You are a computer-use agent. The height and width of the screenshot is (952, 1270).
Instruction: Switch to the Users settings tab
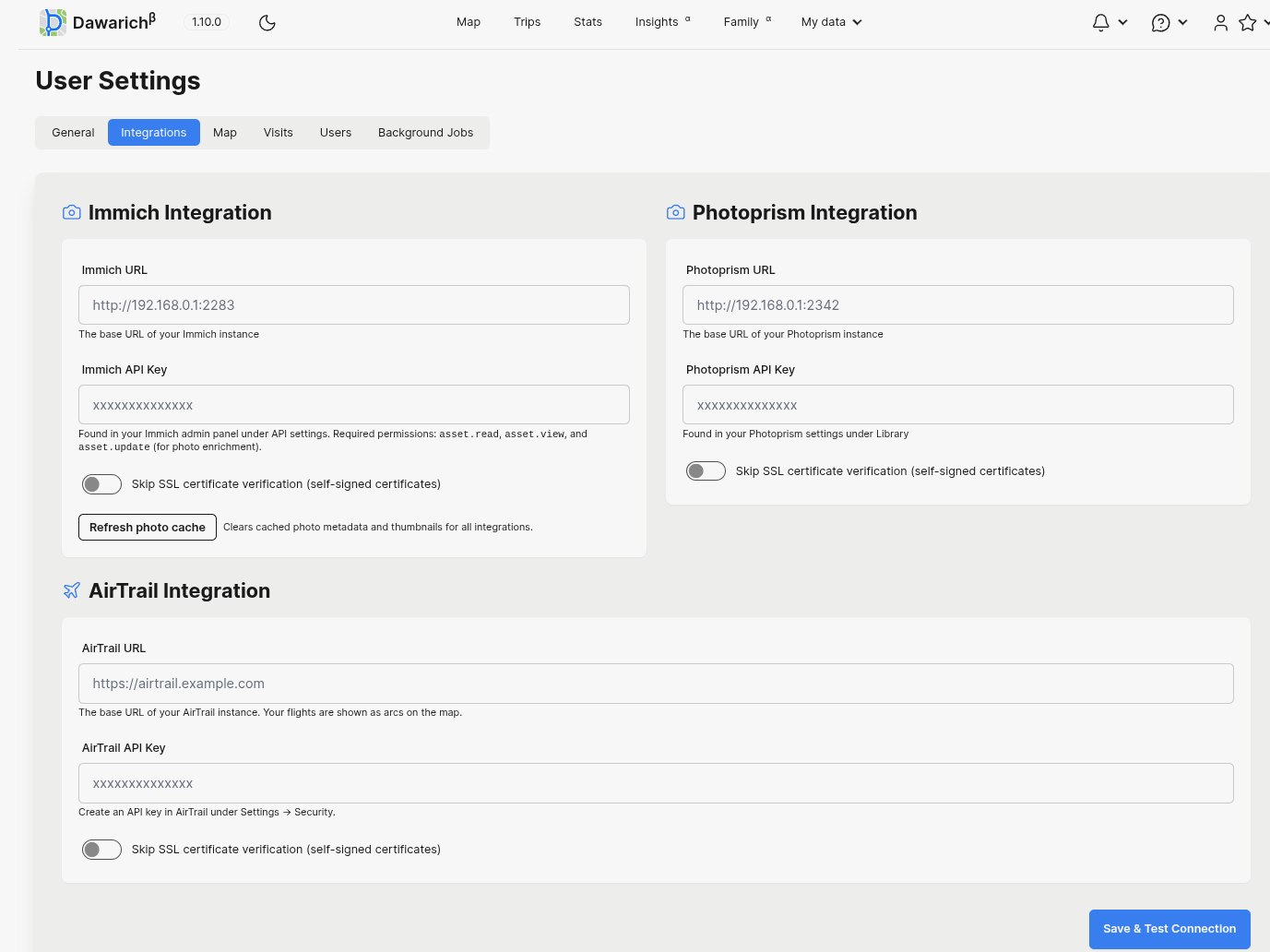(336, 133)
